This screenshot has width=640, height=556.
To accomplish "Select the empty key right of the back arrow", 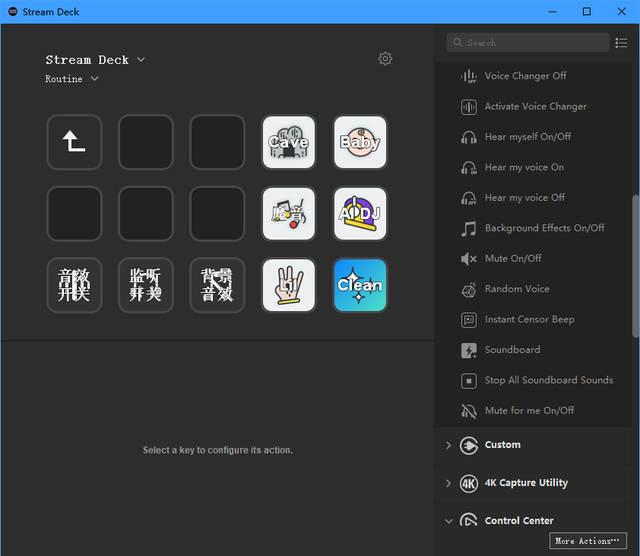I will [x=146, y=142].
